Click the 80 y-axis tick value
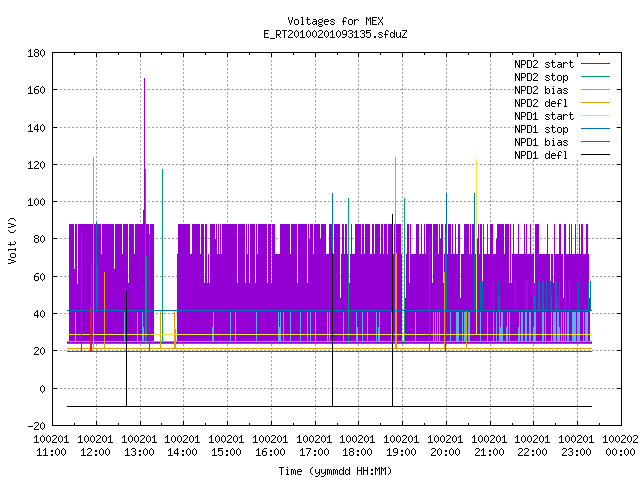Image resolution: width=640 pixels, height=480 pixels. [x=39, y=239]
